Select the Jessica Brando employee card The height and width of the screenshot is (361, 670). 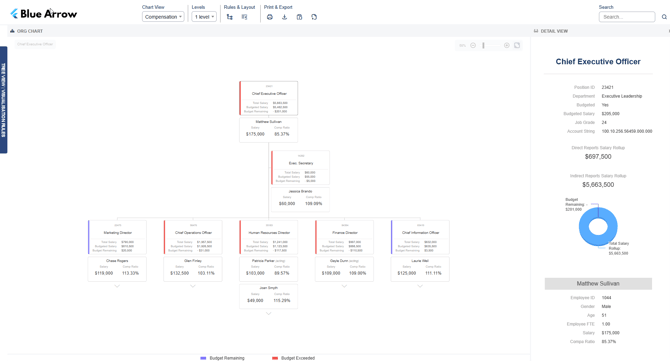300,200
